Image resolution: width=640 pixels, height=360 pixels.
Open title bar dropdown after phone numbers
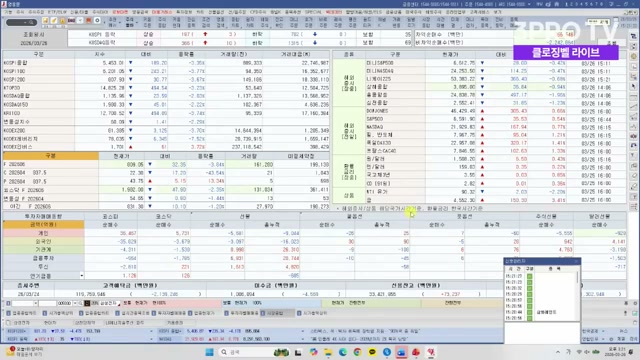coord(529,4)
